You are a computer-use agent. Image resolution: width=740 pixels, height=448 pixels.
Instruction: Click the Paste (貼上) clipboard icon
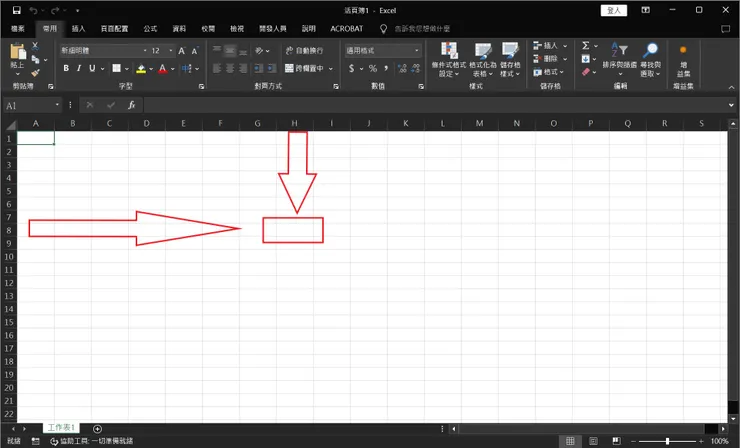17,51
